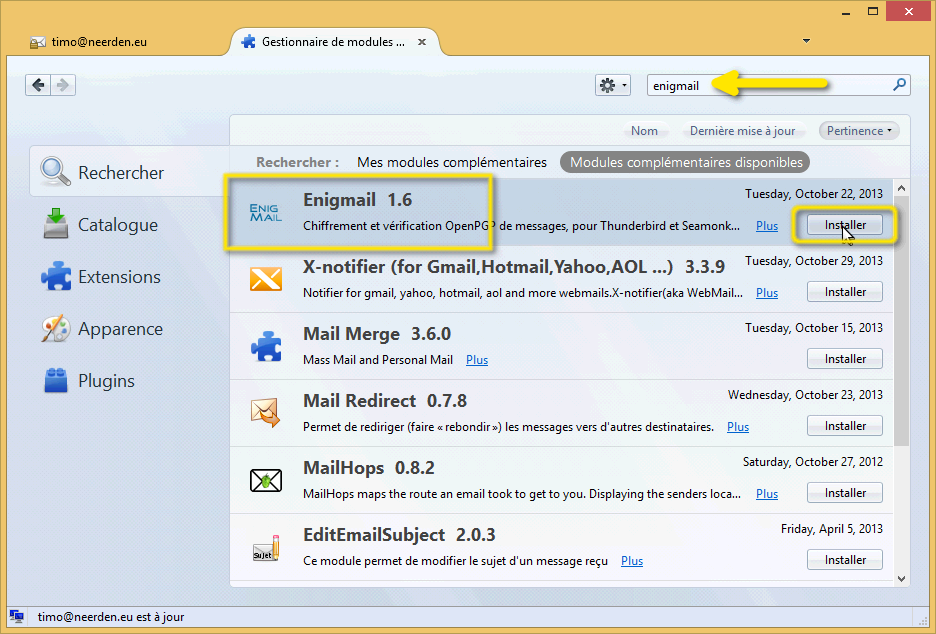The image size is (936, 634).
Task: Open the Plus link for Mail Merge
Action: (476, 359)
